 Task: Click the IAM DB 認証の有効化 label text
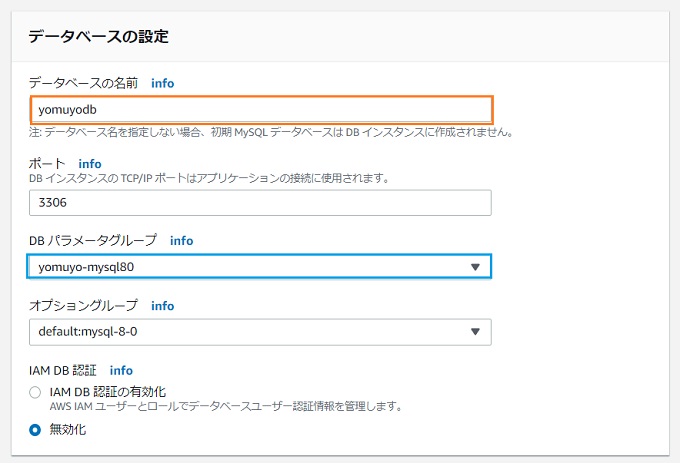click(108, 392)
